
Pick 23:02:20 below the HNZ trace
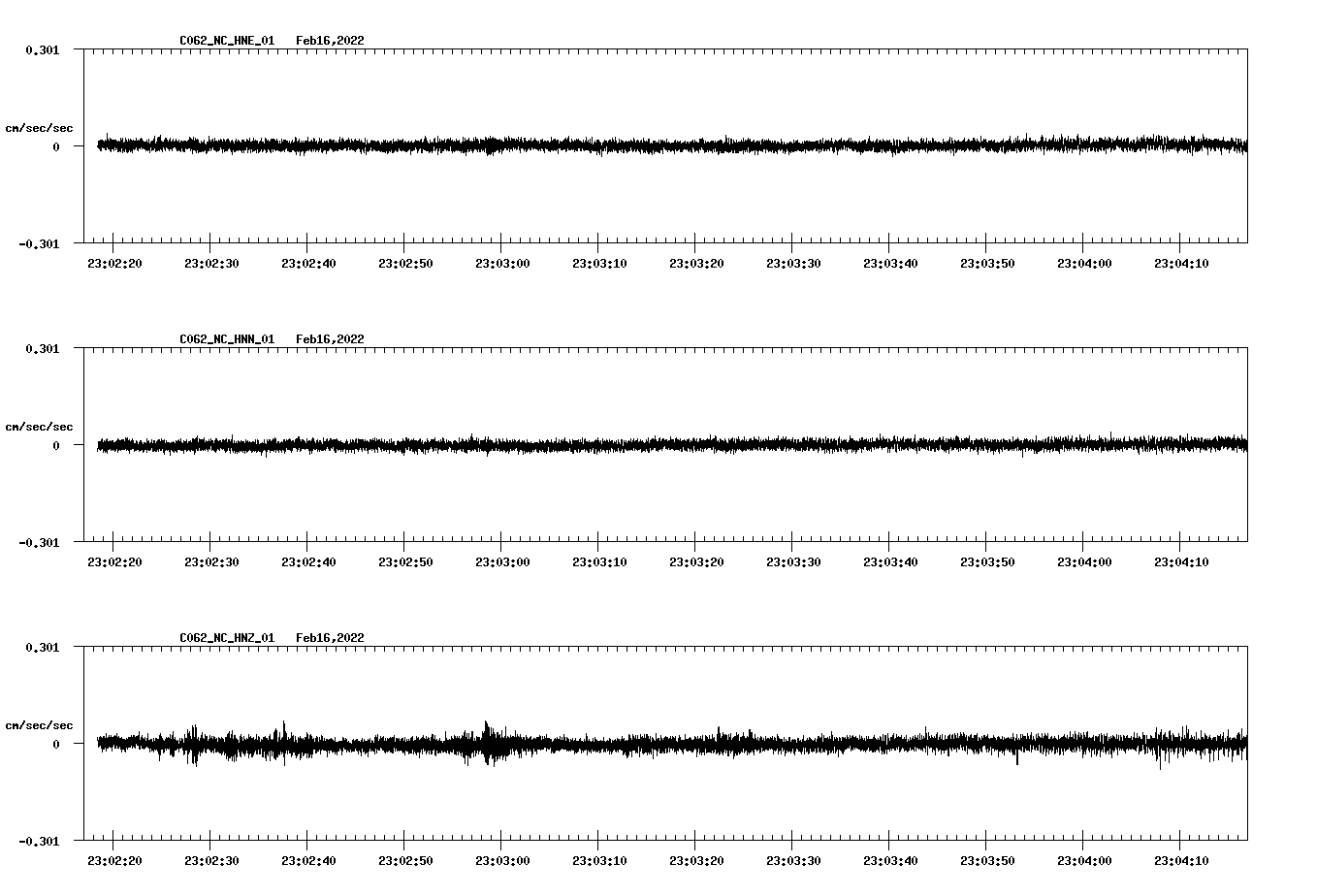114,860
